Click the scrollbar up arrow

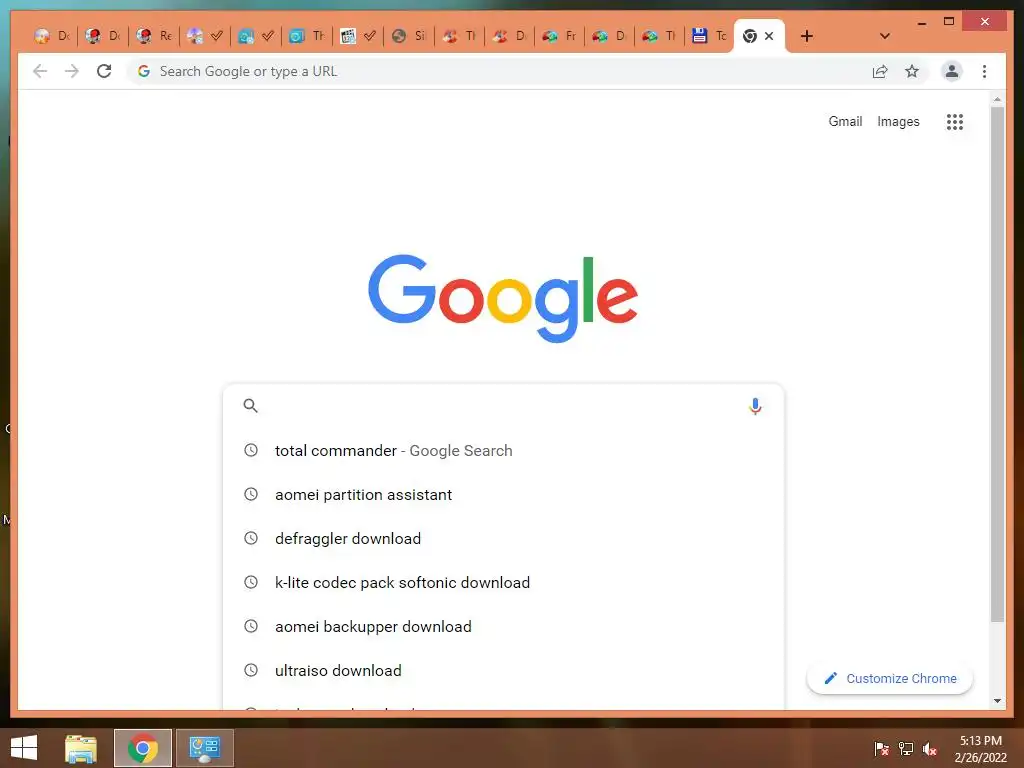coord(997,99)
